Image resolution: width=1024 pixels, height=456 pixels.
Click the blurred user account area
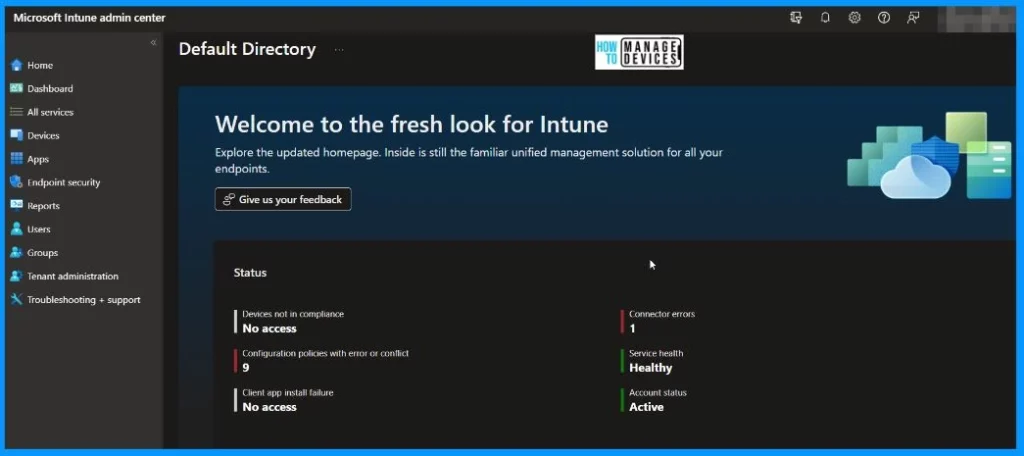[x=976, y=18]
